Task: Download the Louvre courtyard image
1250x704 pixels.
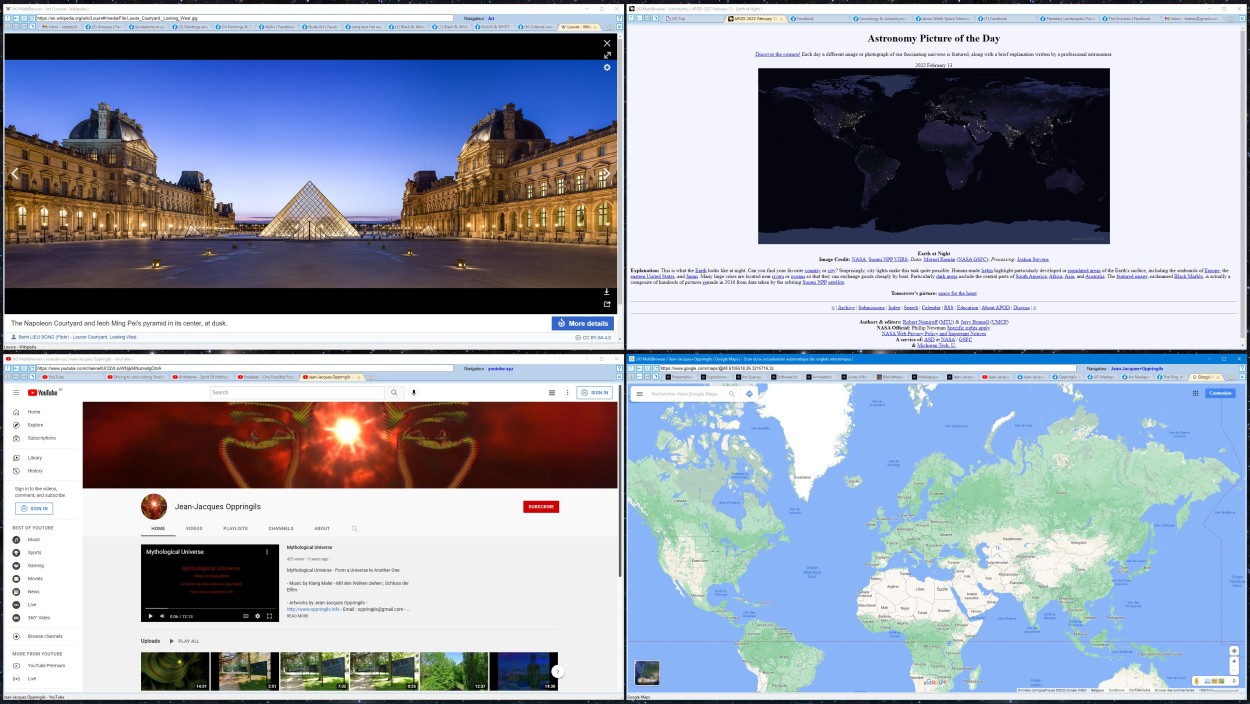Action: point(607,292)
